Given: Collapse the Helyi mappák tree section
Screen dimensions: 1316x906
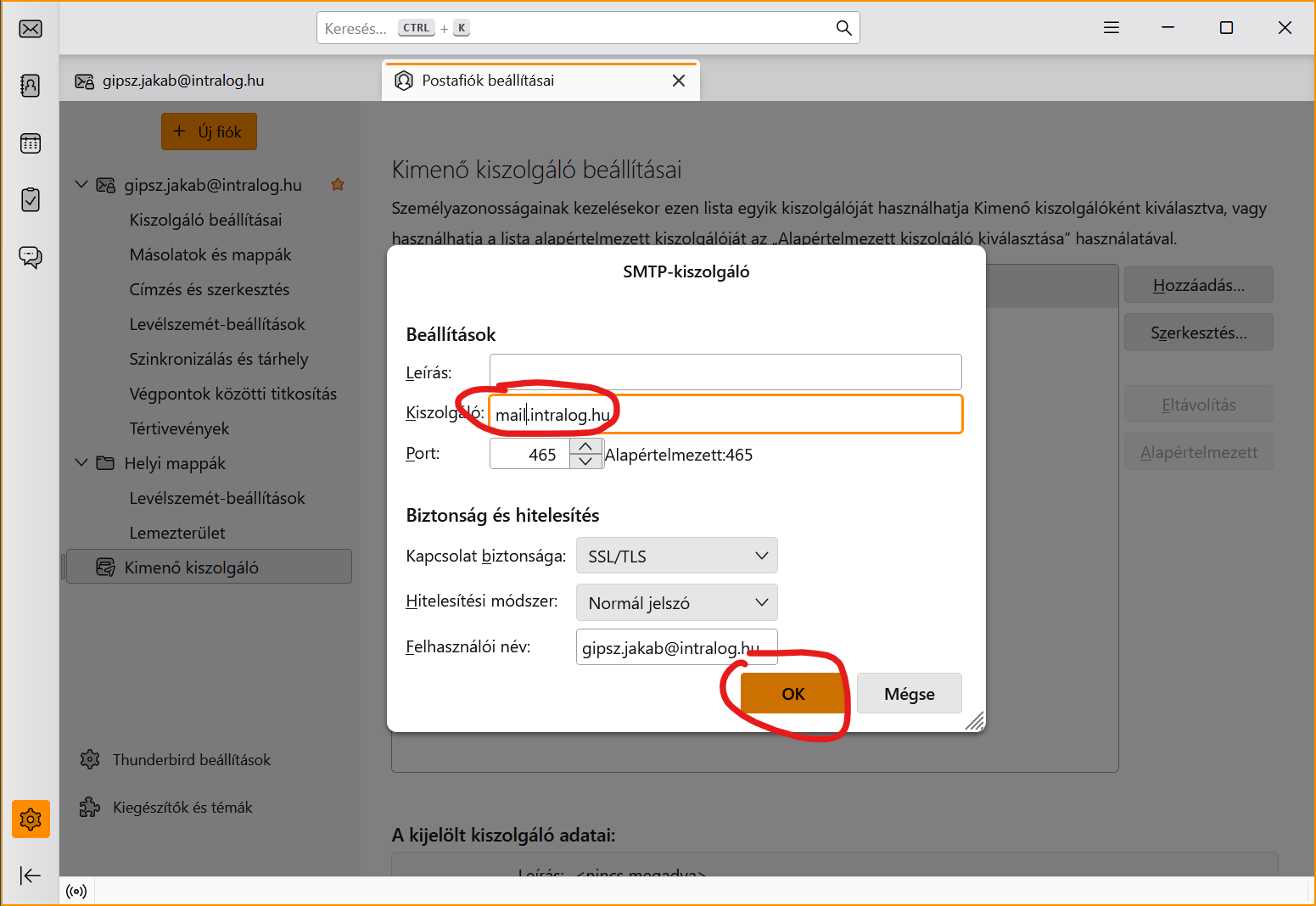Looking at the screenshot, I should (81, 463).
